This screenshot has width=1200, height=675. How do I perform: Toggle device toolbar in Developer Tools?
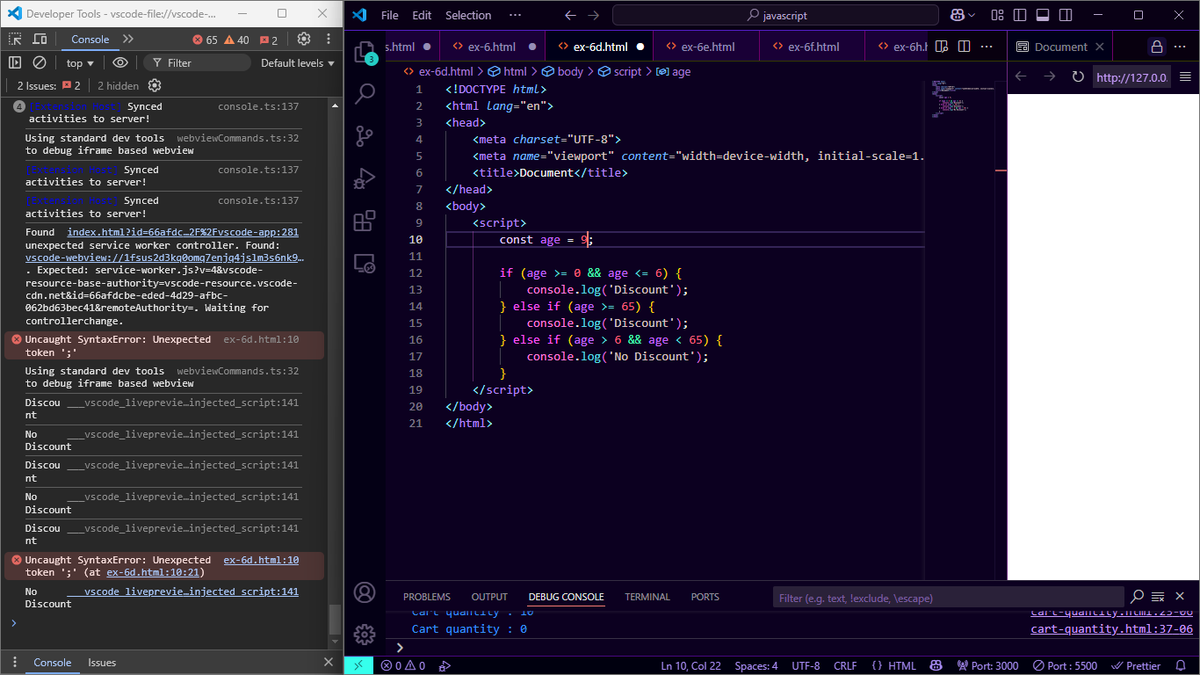pos(40,39)
